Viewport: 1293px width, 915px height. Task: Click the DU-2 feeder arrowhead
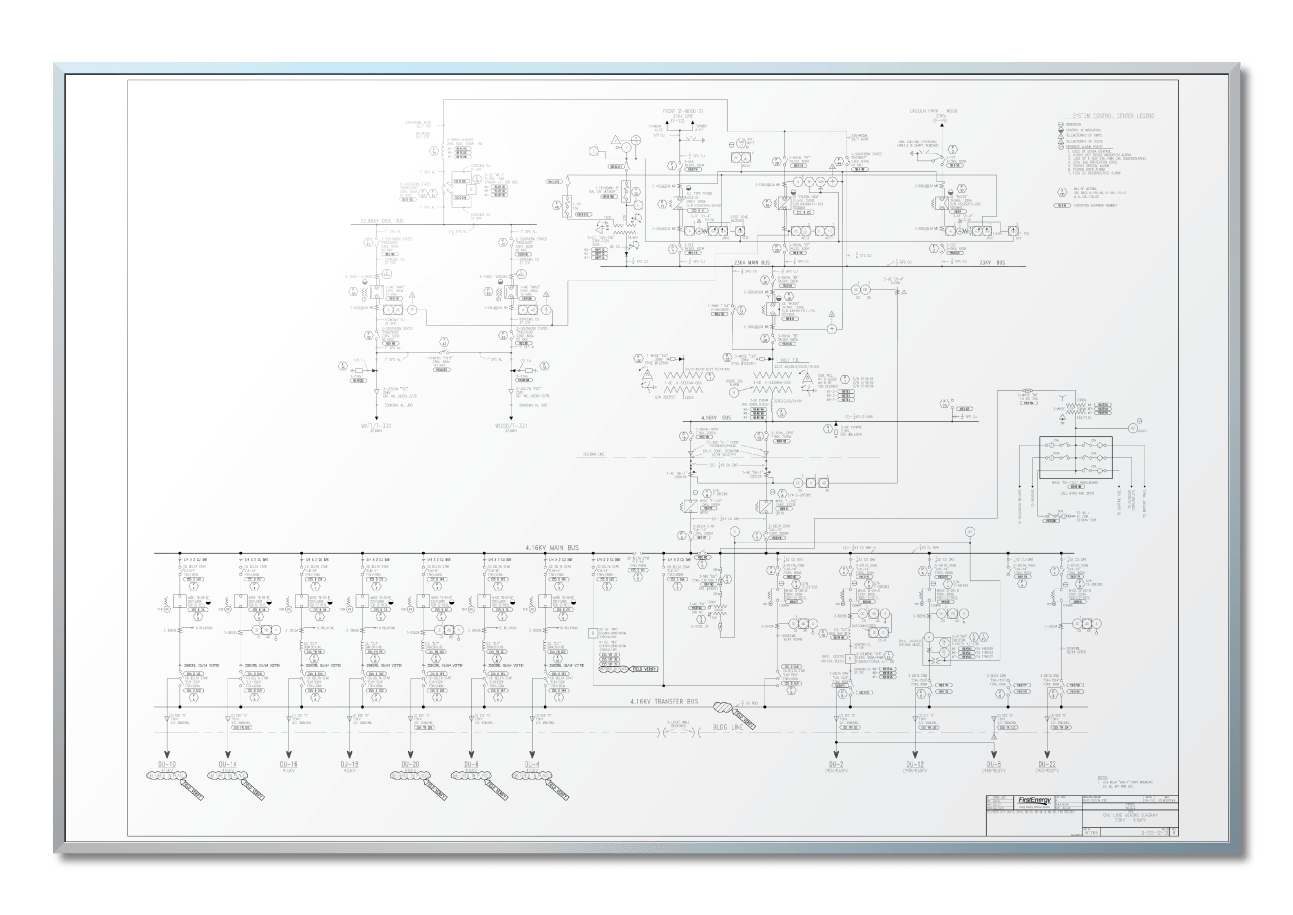point(836,754)
